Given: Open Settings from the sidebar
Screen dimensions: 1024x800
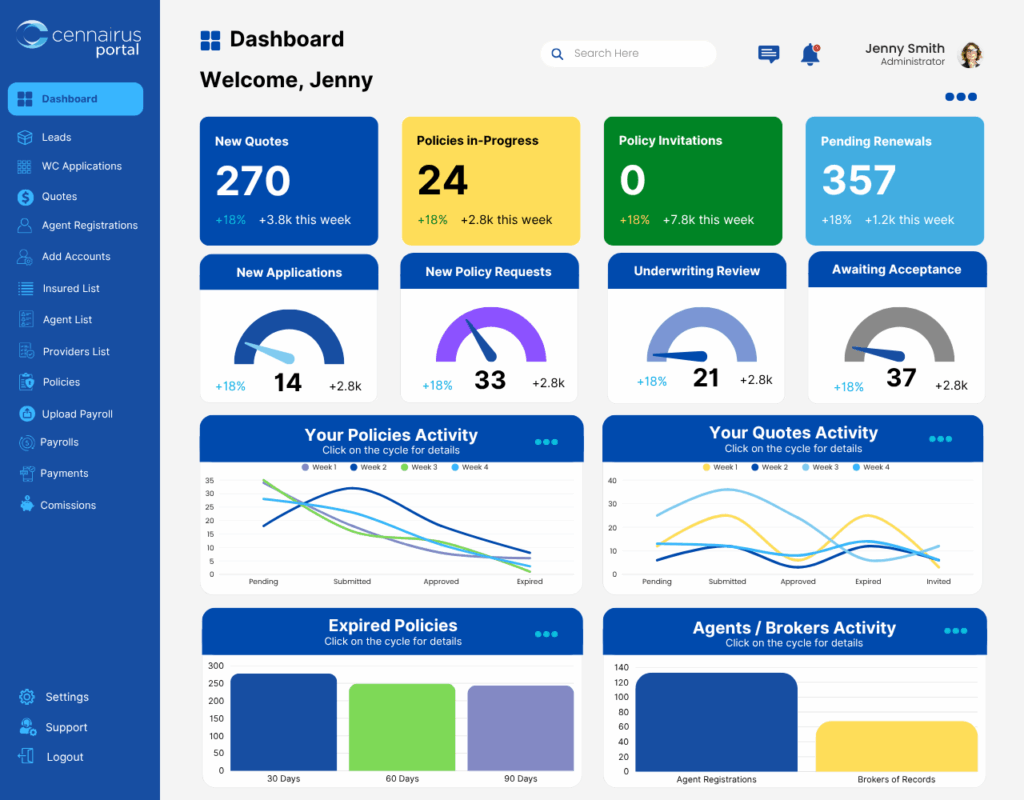Looking at the screenshot, I should click(x=68, y=697).
